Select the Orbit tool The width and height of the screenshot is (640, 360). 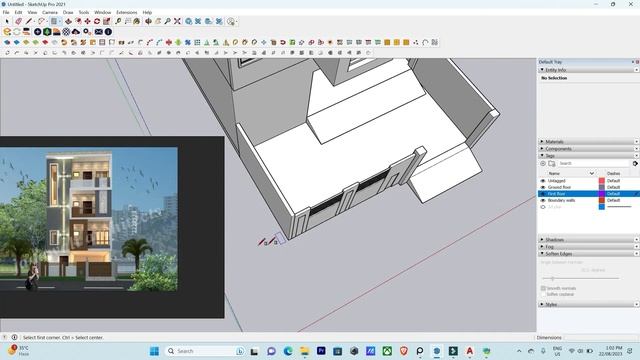tap(149, 21)
